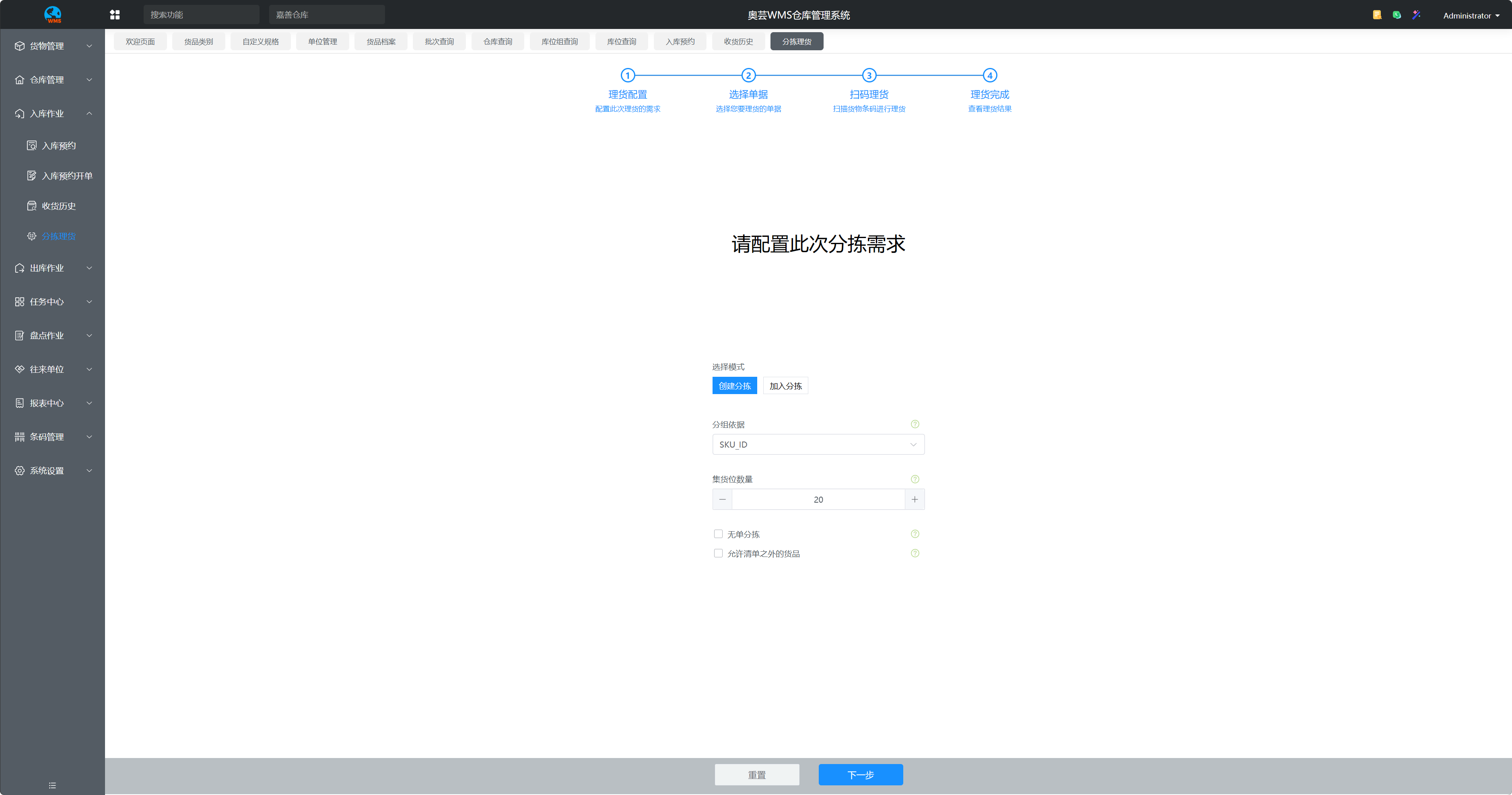
Task: Click the magic wand icon in header
Action: click(x=1416, y=14)
